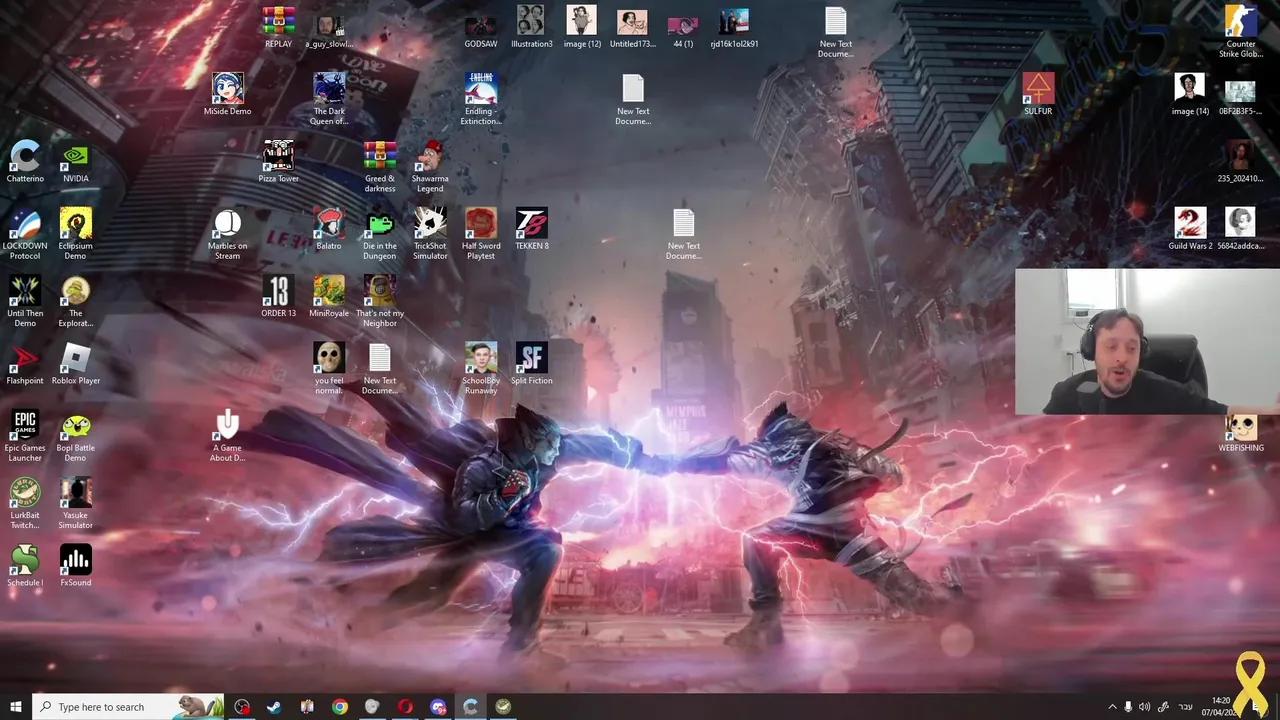1280x720 pixels.
Task: Click the microphone tray icon
Action: tap(1128, 707)
